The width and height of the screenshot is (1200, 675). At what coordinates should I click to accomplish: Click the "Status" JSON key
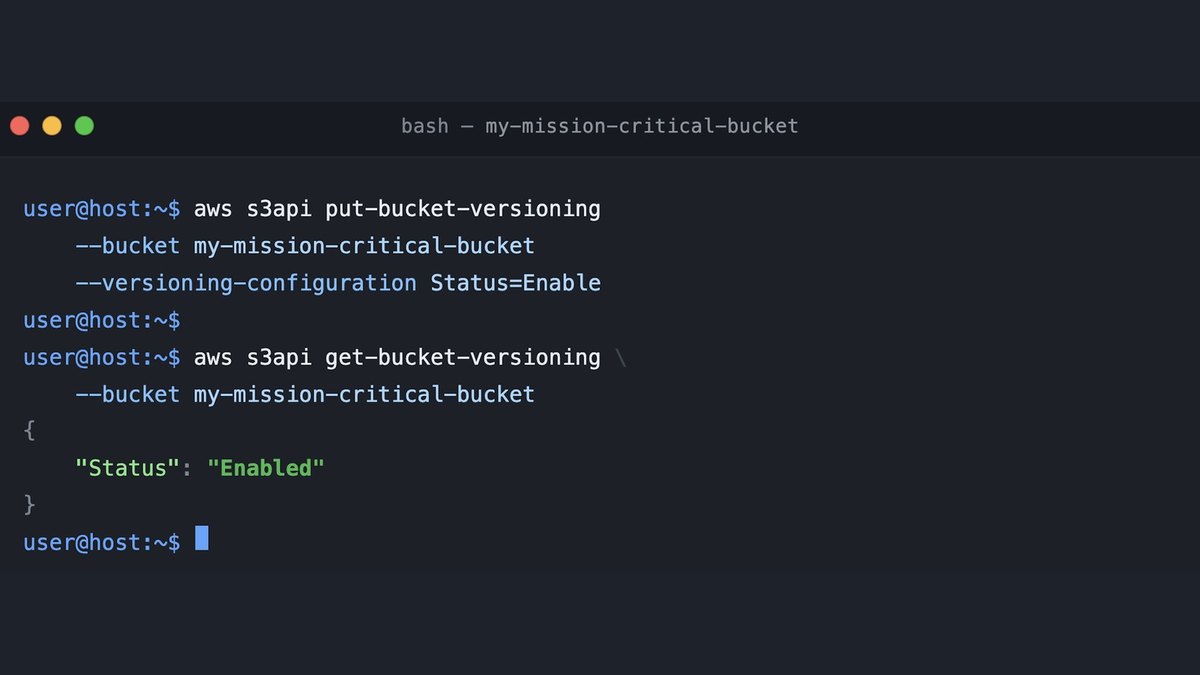[121, 468]
